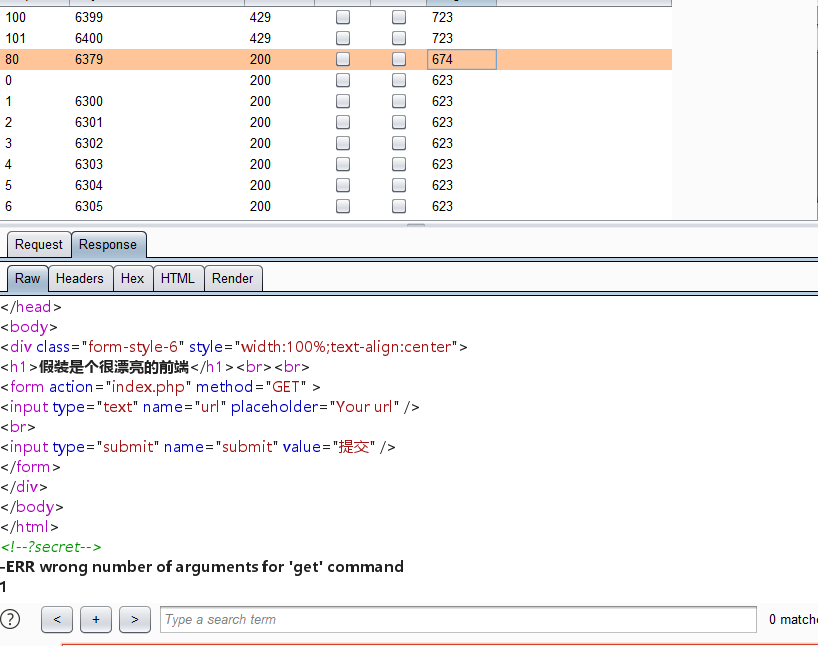Select request number 0 row
818x646 pixels.
(x=336, y=80)
